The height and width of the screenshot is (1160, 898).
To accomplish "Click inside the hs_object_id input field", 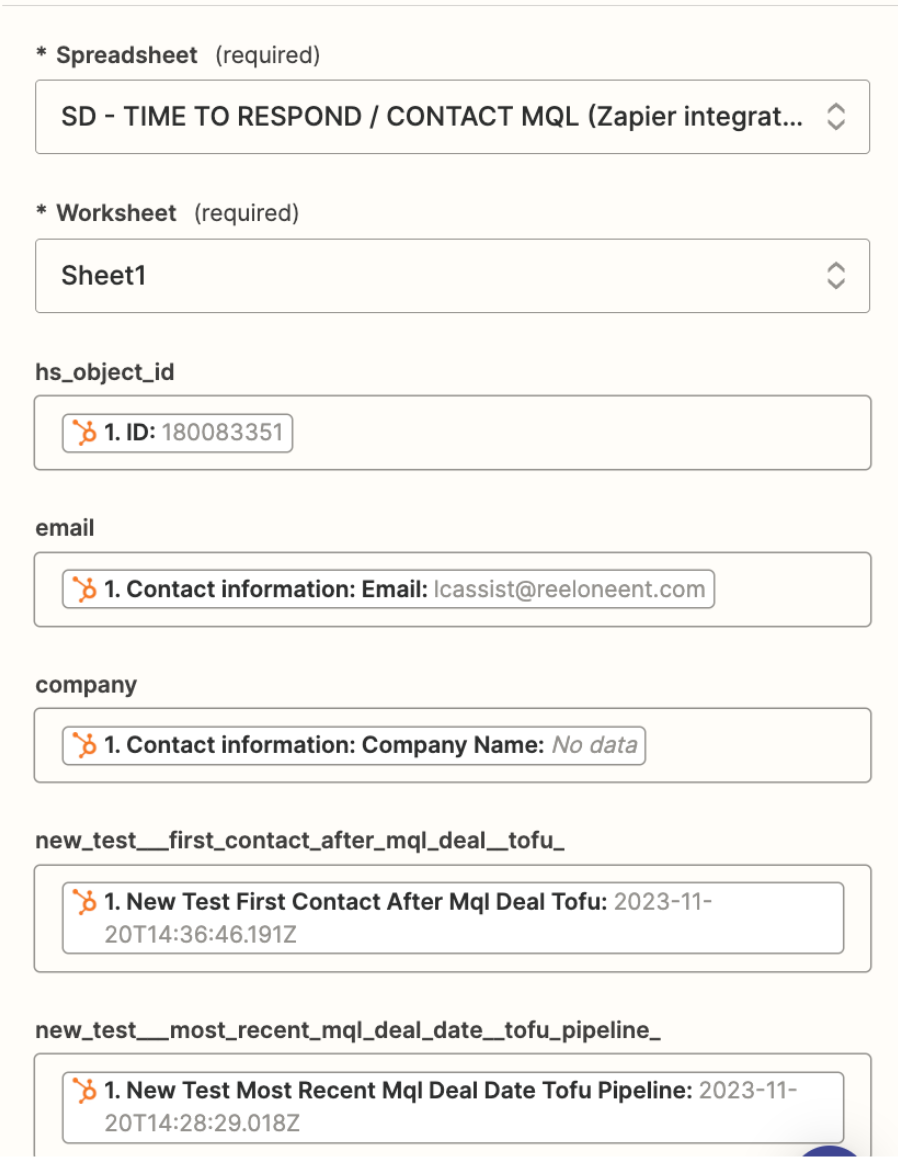I will 580,433.
